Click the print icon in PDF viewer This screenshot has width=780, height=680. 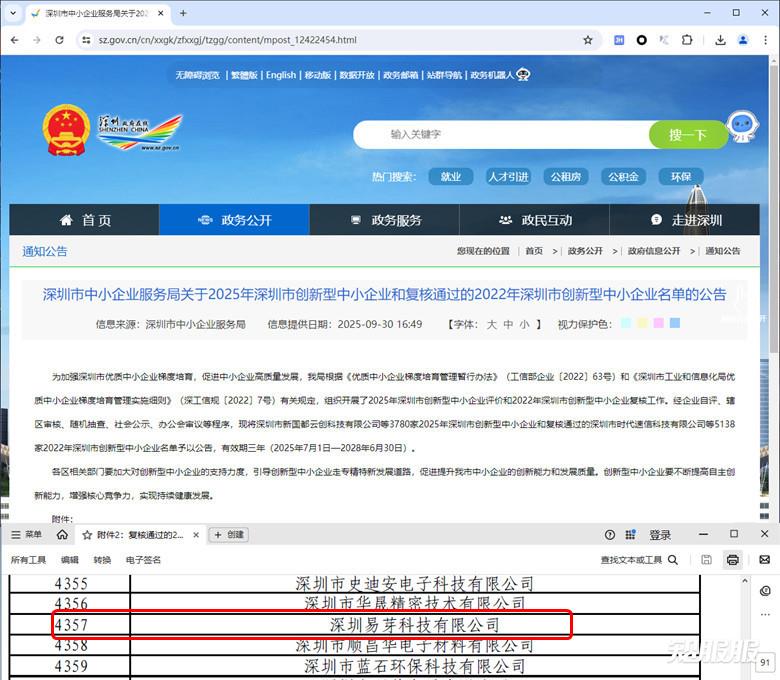click(733, 560)
